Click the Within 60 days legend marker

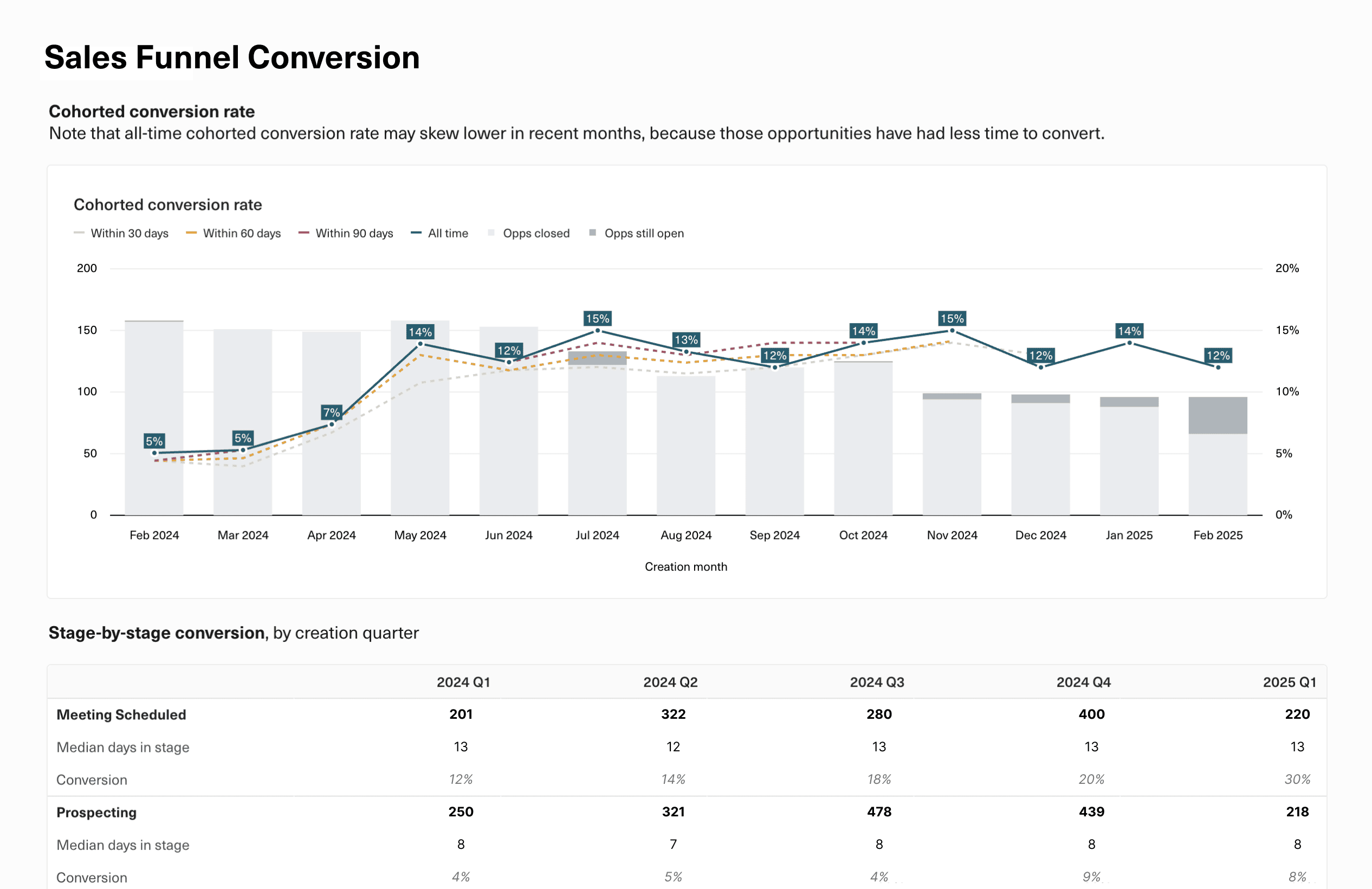192,233
